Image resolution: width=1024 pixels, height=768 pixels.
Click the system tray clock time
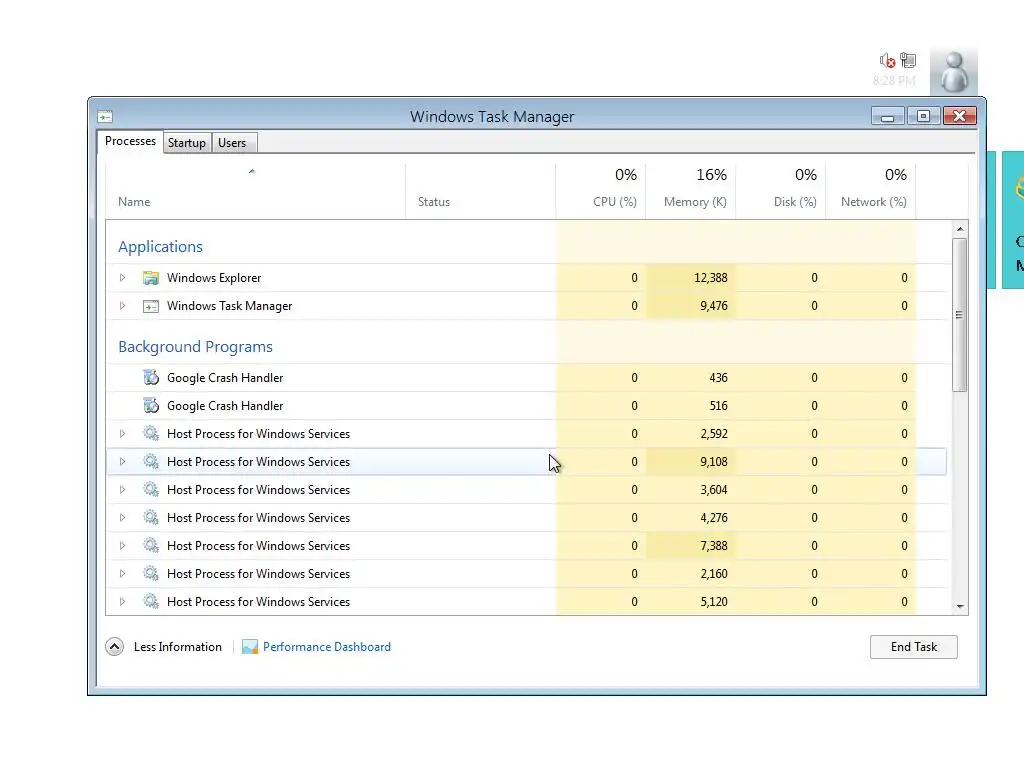[x=894, y=81]
